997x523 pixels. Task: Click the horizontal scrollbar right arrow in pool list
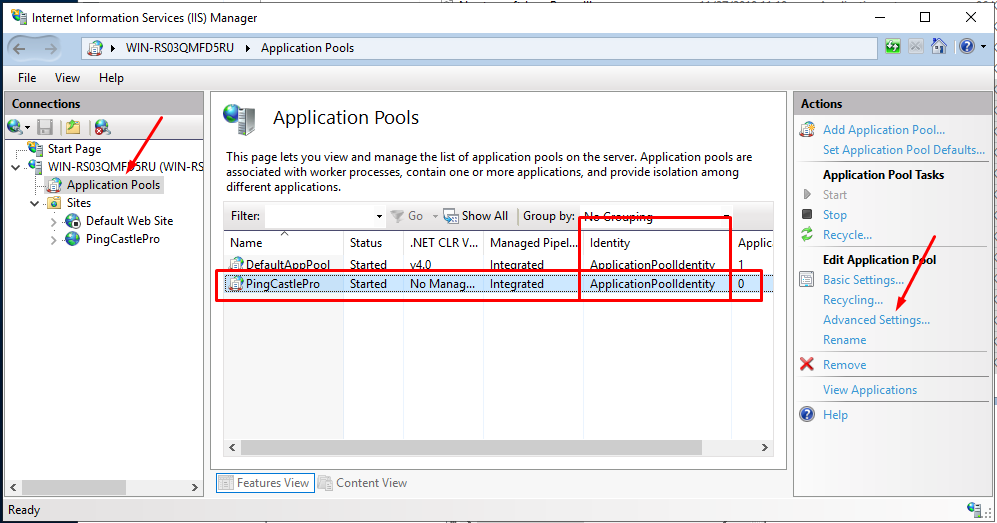coord(765,447)
